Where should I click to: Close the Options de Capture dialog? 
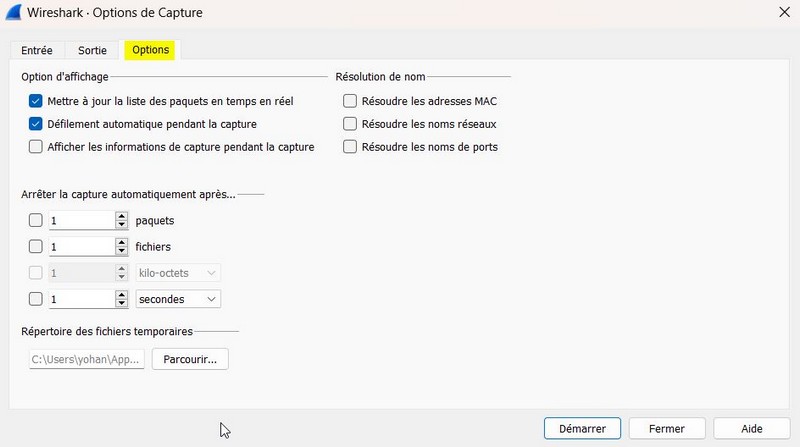tap(785, 12)
